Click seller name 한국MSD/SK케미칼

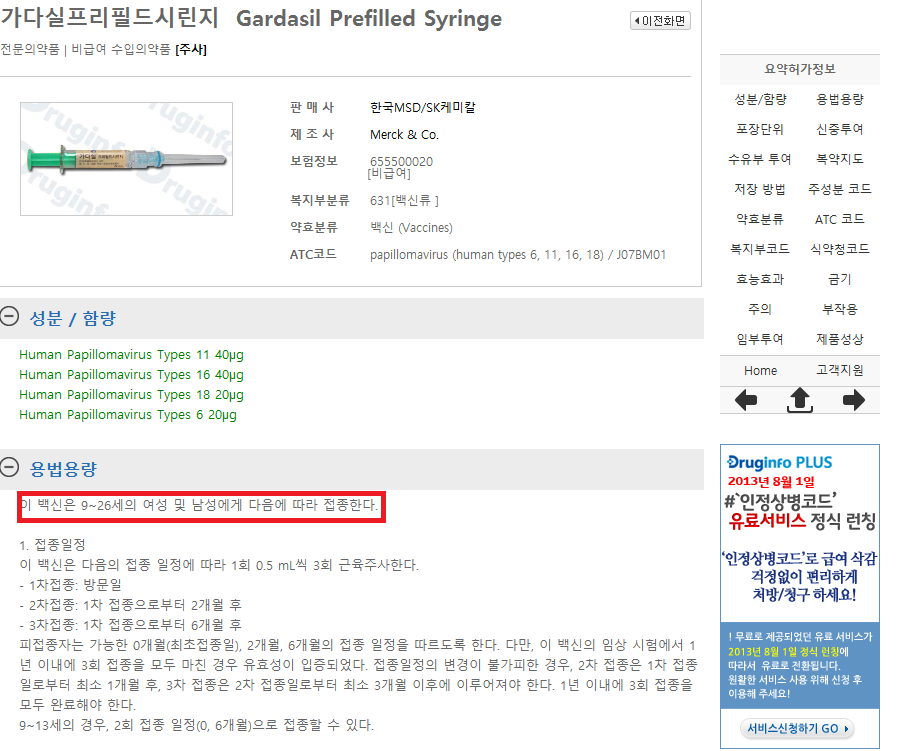pos(423,107)
